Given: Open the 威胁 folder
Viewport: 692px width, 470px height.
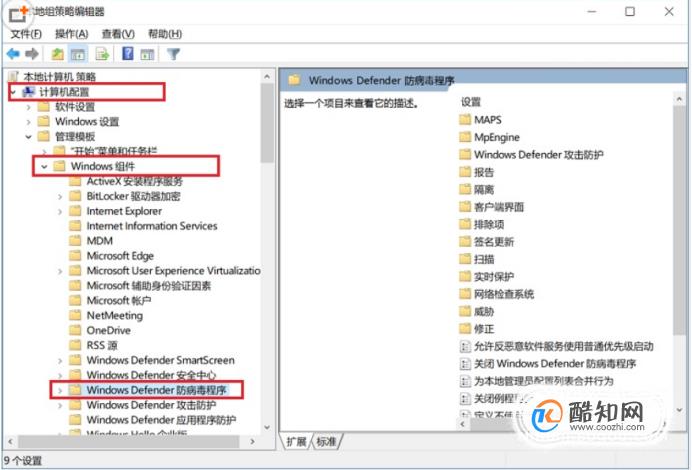Looking at the screenshot, I should click(484, 312).
